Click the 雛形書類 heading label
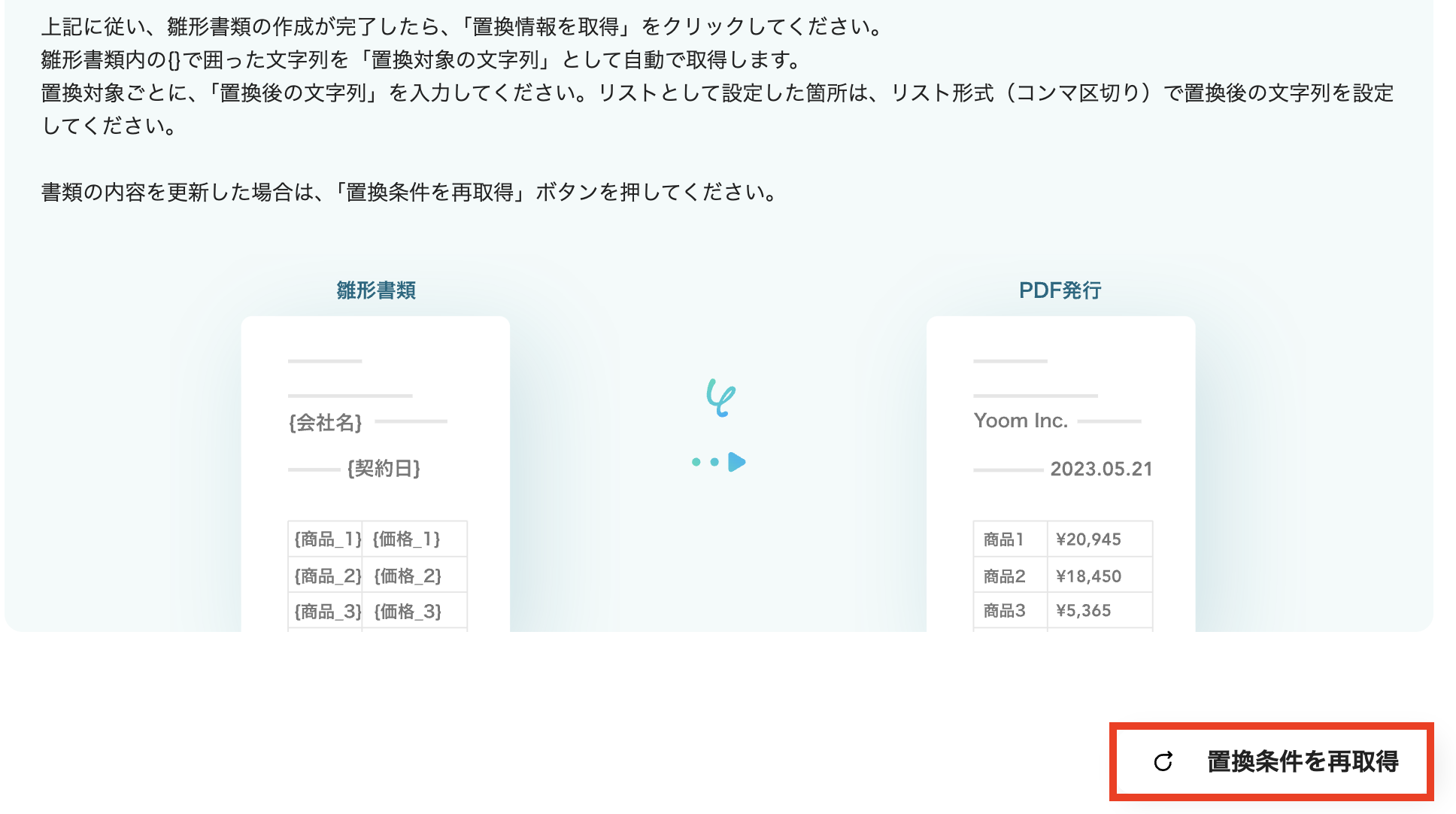The width and height of the screenshot is (1456, 814). point(376,290)
